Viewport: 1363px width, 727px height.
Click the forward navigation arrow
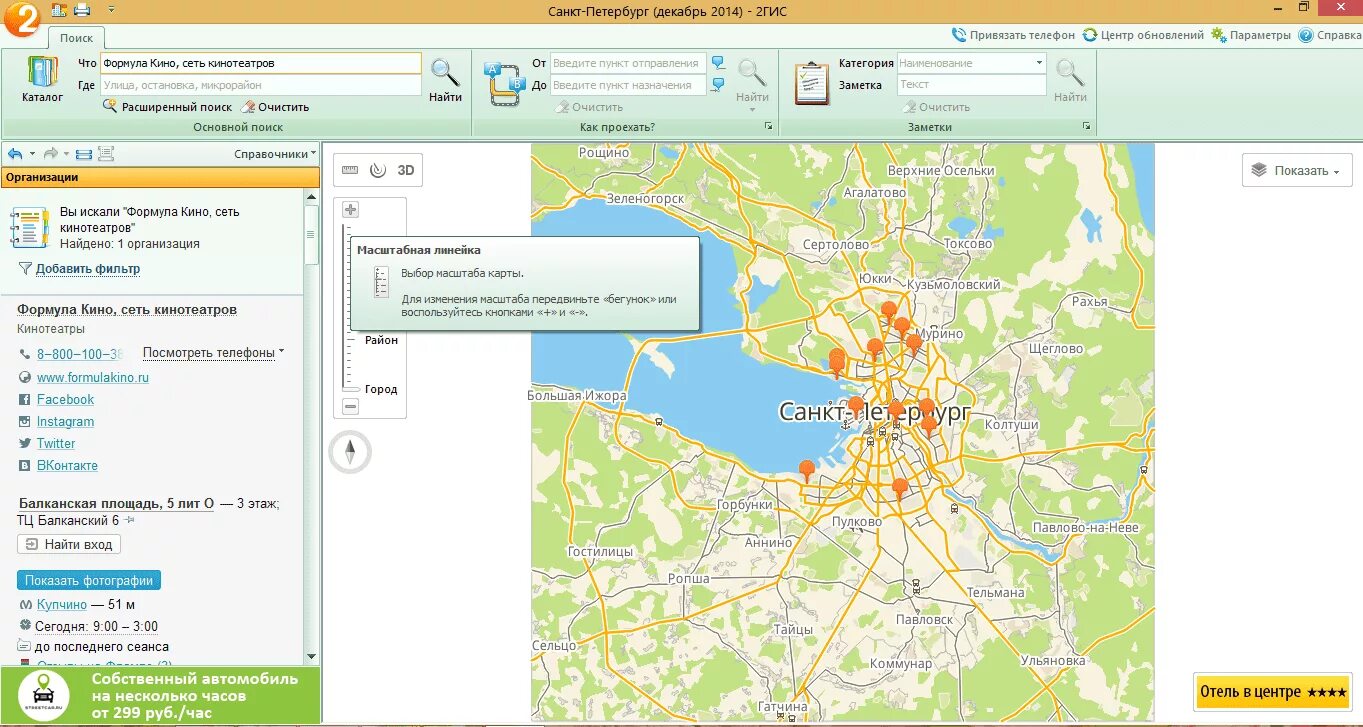(x=51, y=154)
